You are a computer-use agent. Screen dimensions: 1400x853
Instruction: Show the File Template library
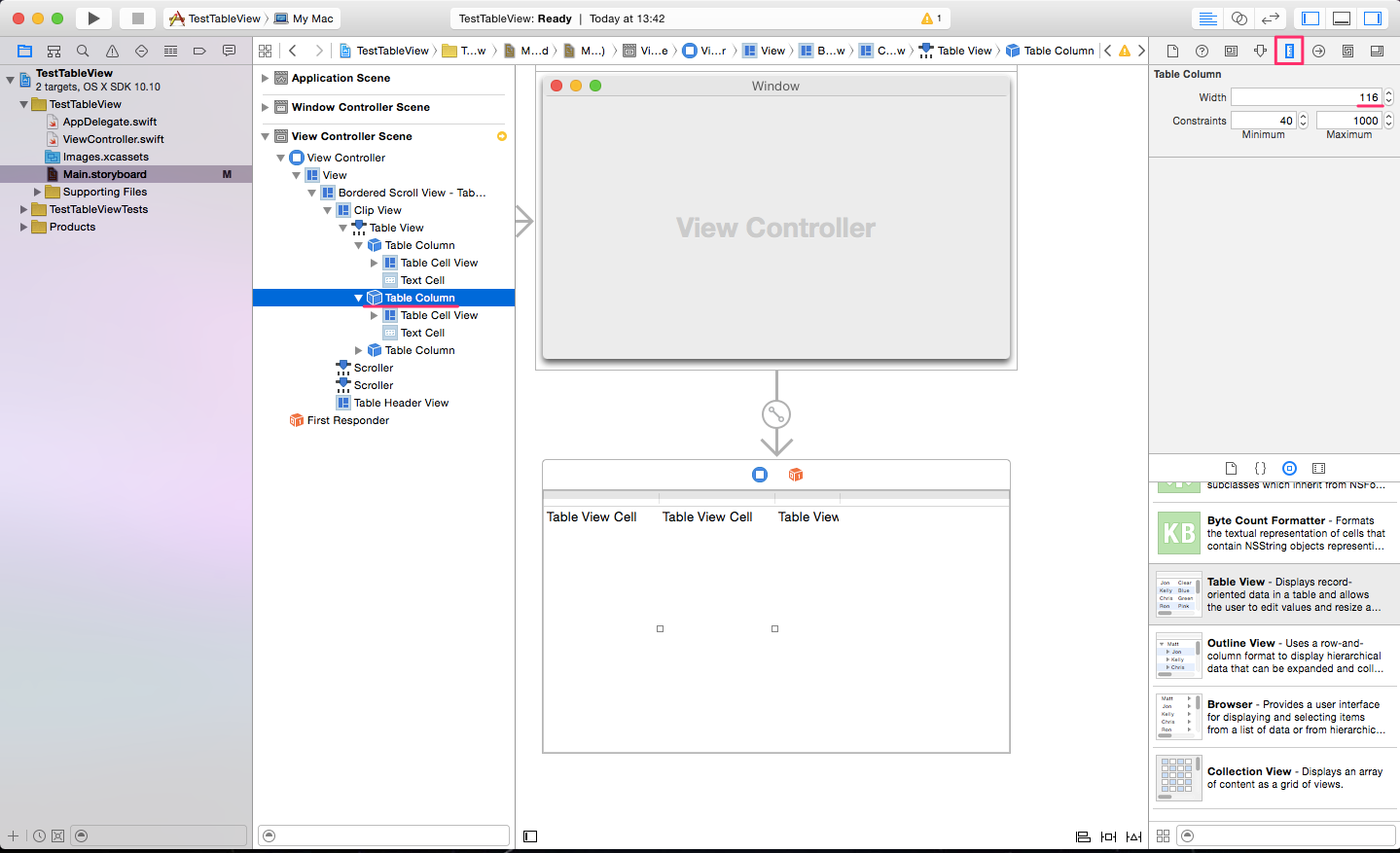click(1231, 468)
